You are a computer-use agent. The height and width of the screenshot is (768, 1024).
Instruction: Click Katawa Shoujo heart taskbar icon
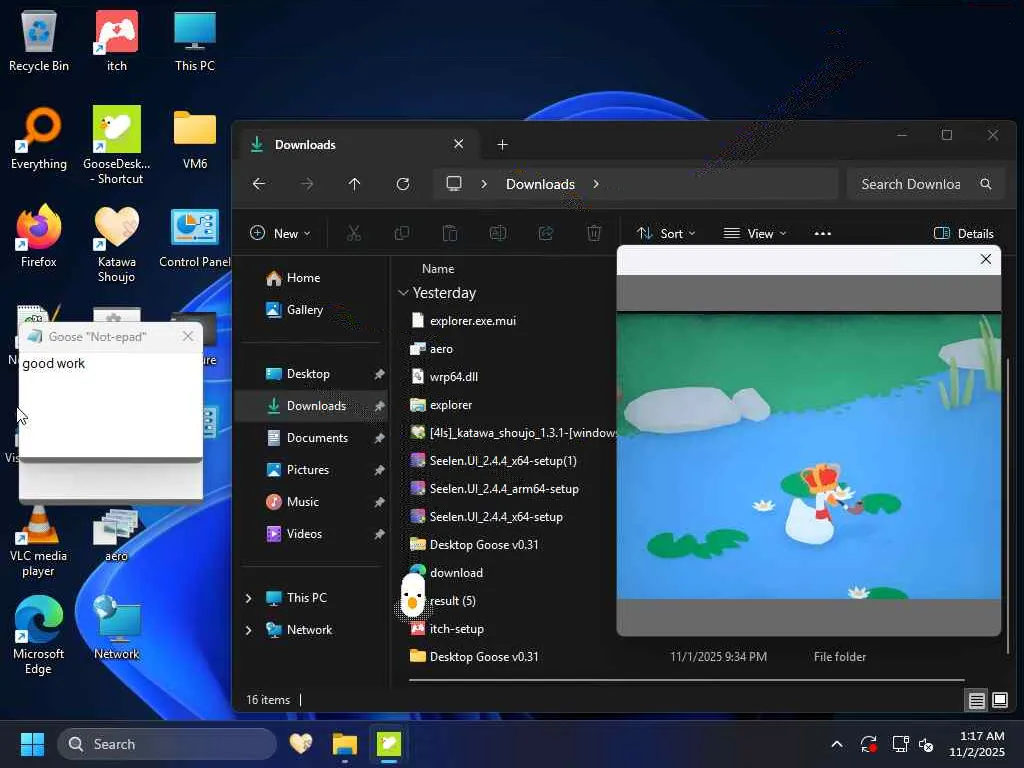pyautogui.click(x=301, y=744)
